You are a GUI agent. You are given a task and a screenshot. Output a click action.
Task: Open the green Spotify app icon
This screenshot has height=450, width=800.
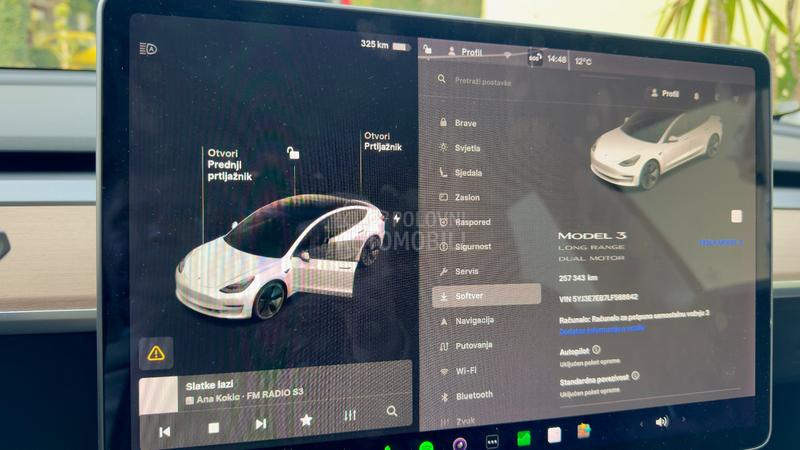pyautogui.click(x=427, y=445)
